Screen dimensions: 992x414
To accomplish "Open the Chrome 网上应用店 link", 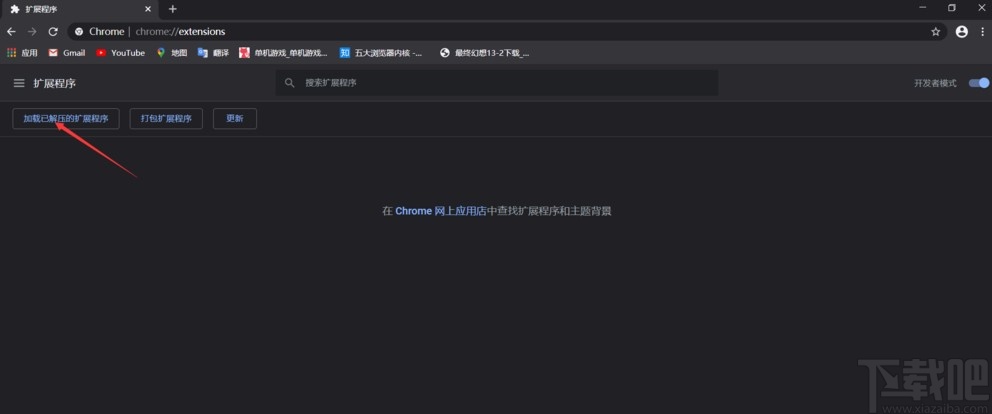I will coord(441,211).
